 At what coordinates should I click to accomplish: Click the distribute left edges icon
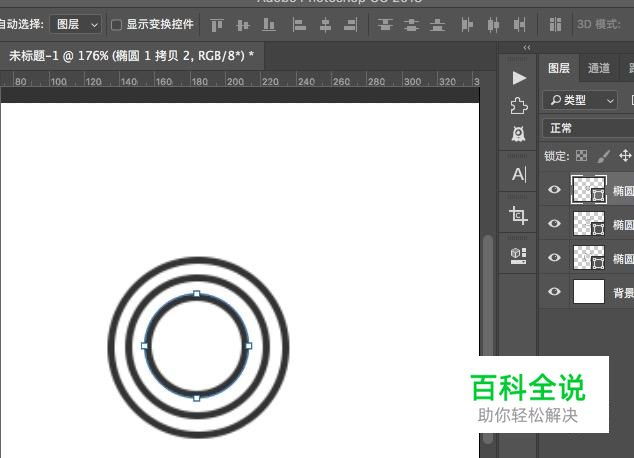pyautogui.click(x=467, y=25)
